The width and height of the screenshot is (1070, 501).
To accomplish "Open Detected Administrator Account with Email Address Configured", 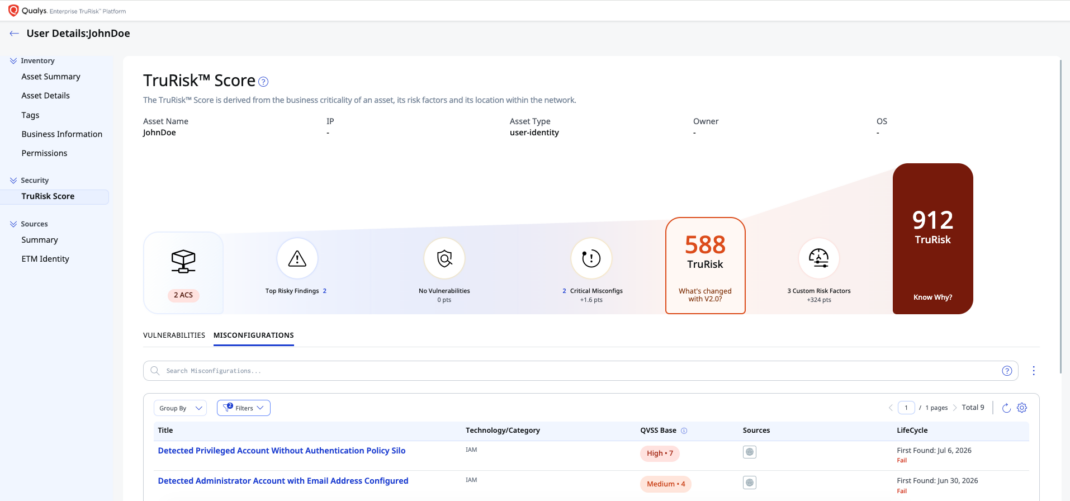I will [283, 481].
